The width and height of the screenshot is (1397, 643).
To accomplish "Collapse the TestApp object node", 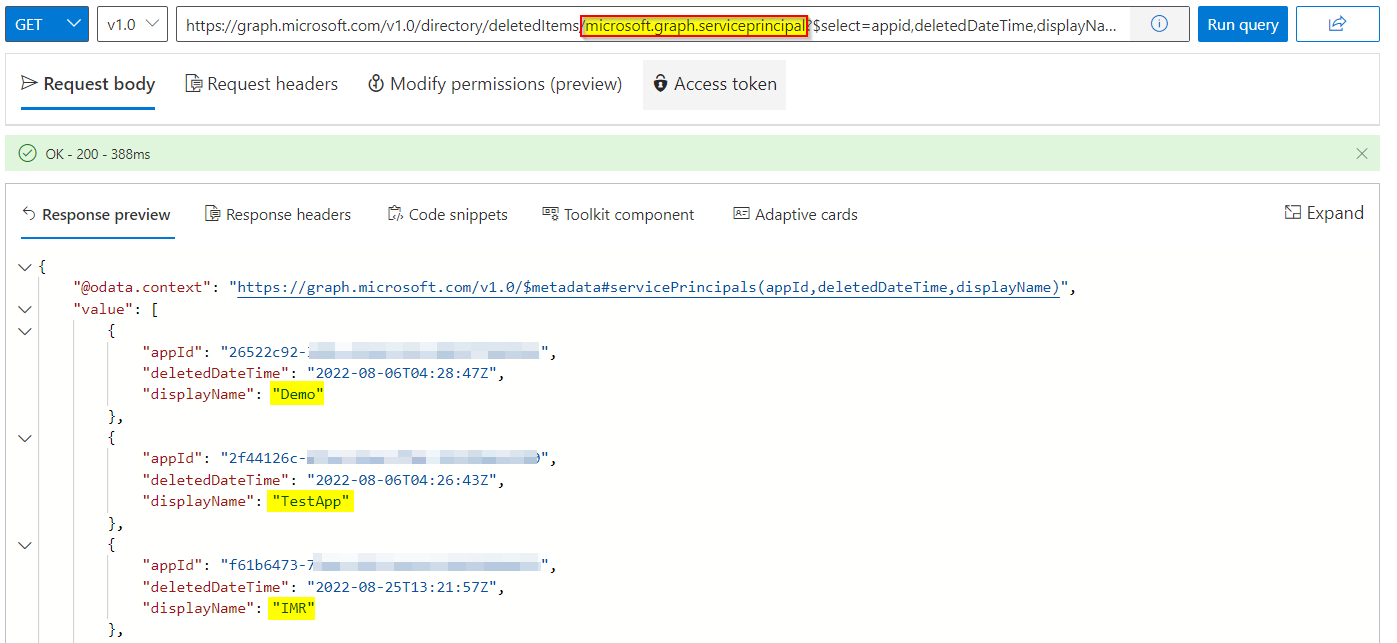I will coord(25,438).
